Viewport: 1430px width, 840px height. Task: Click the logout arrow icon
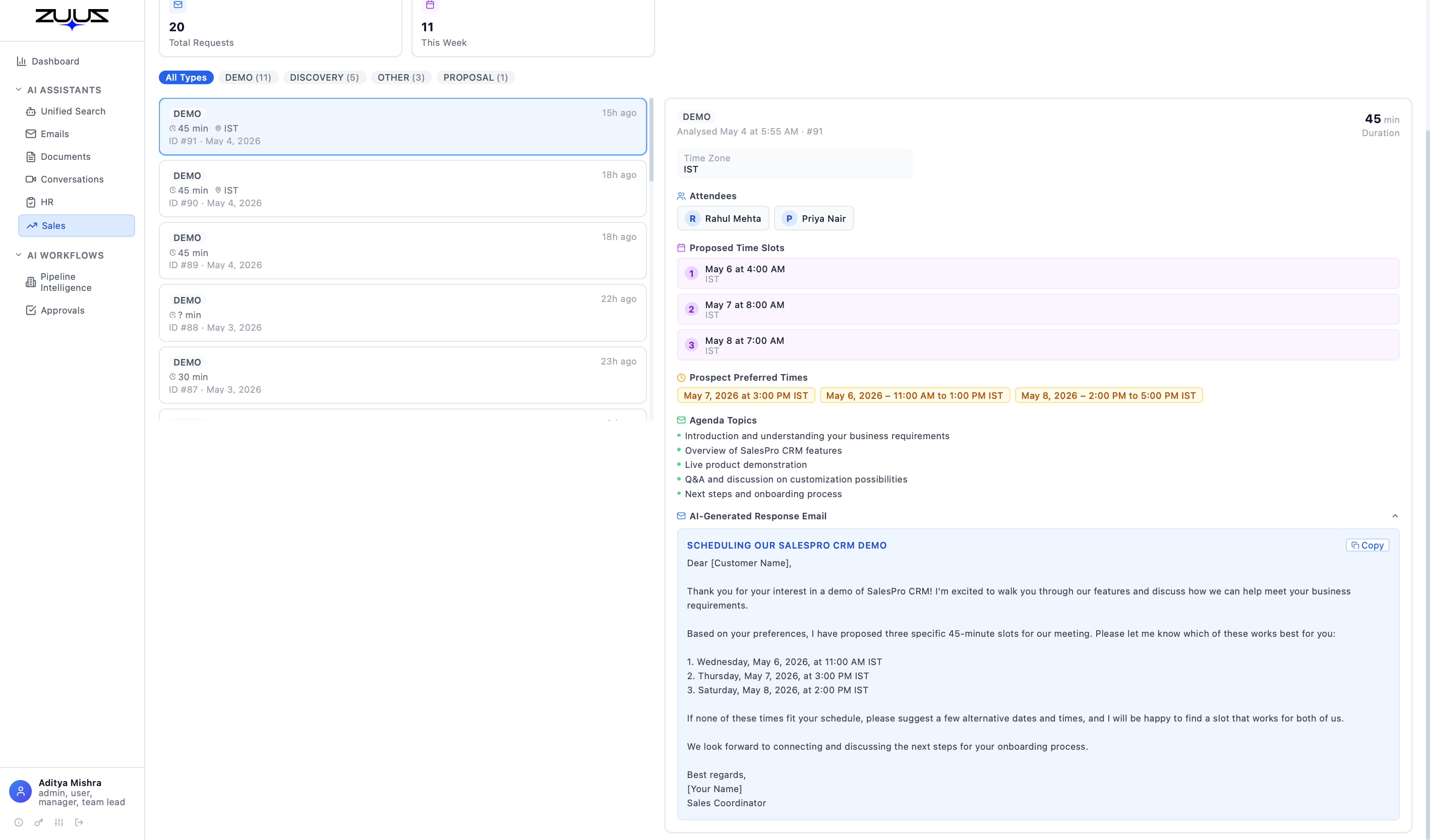pyautogui.click(x=79, y=822)
